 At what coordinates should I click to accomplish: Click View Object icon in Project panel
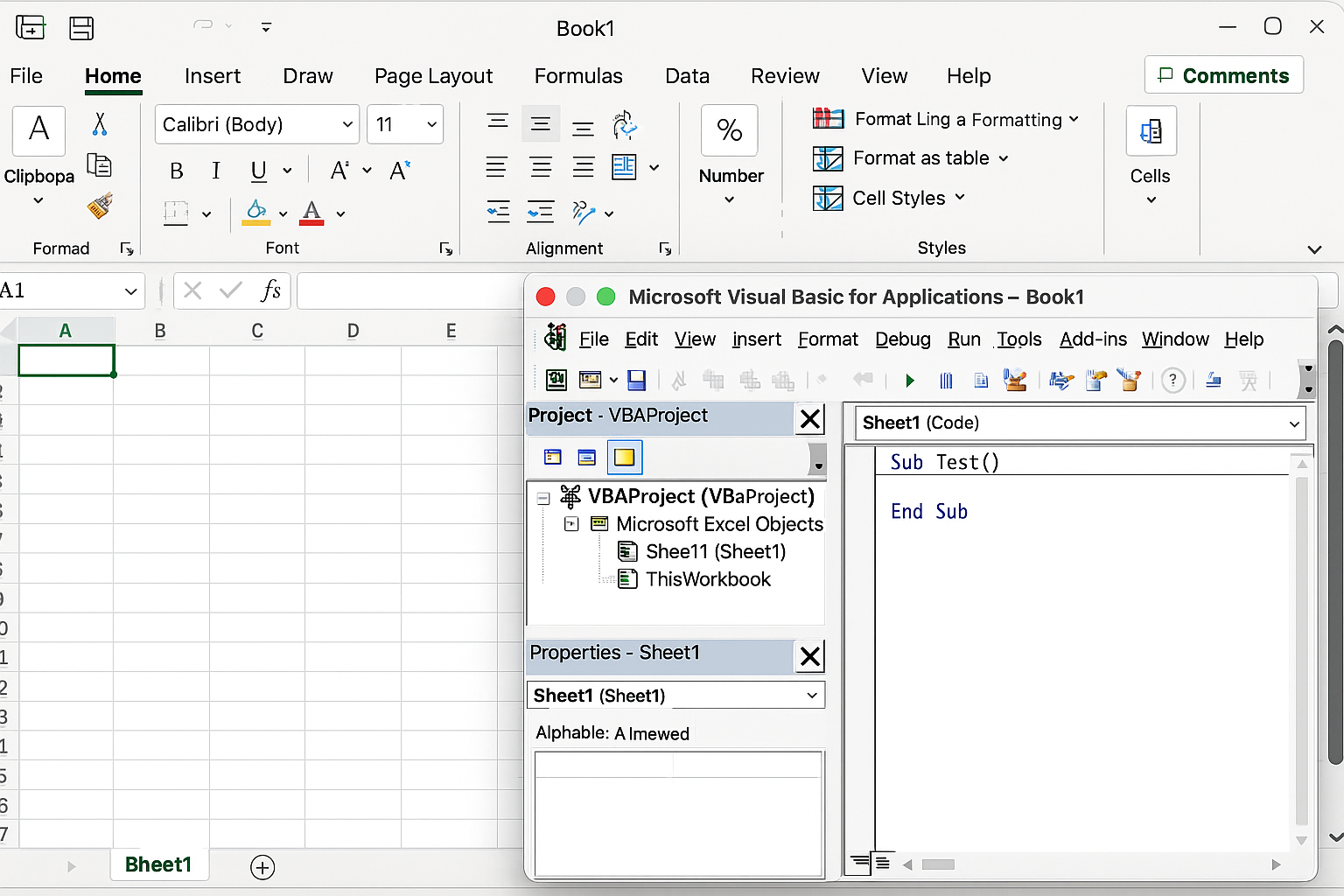(x=587, y=457)
